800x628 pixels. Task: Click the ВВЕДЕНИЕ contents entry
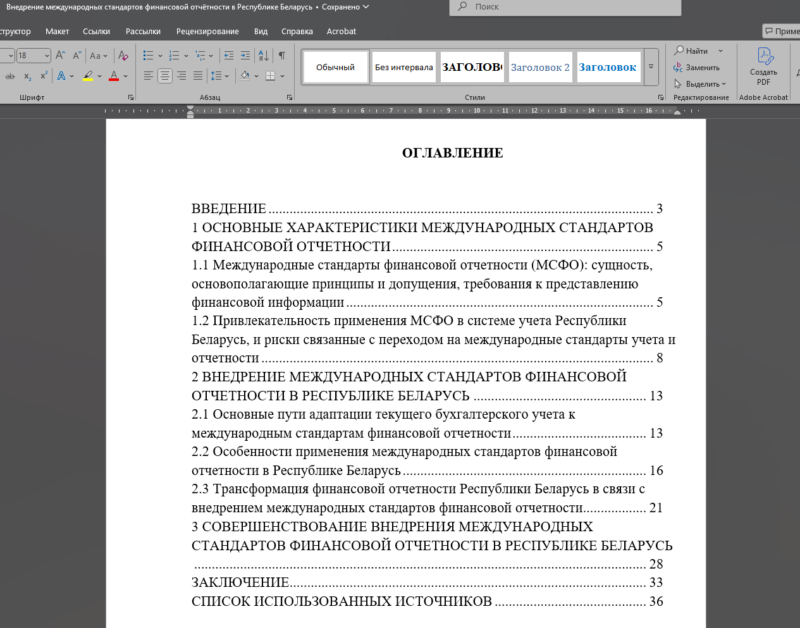point(427,209)
